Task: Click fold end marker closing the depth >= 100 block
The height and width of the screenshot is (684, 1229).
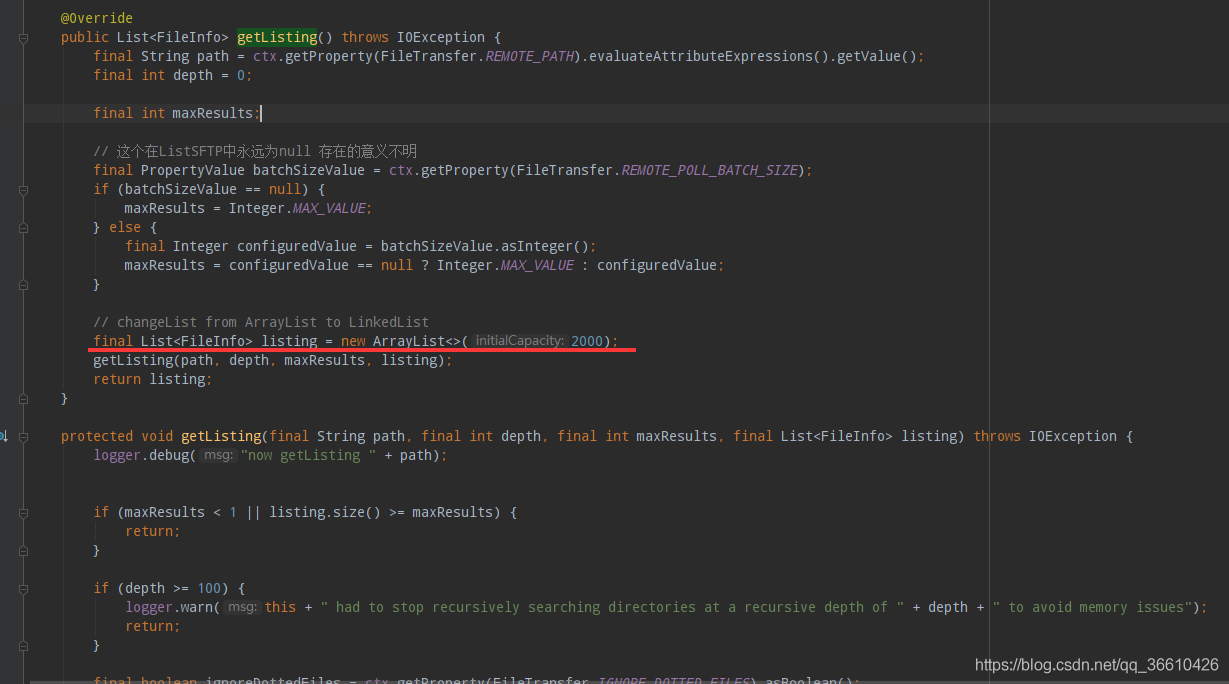Action: coord(23,646)
